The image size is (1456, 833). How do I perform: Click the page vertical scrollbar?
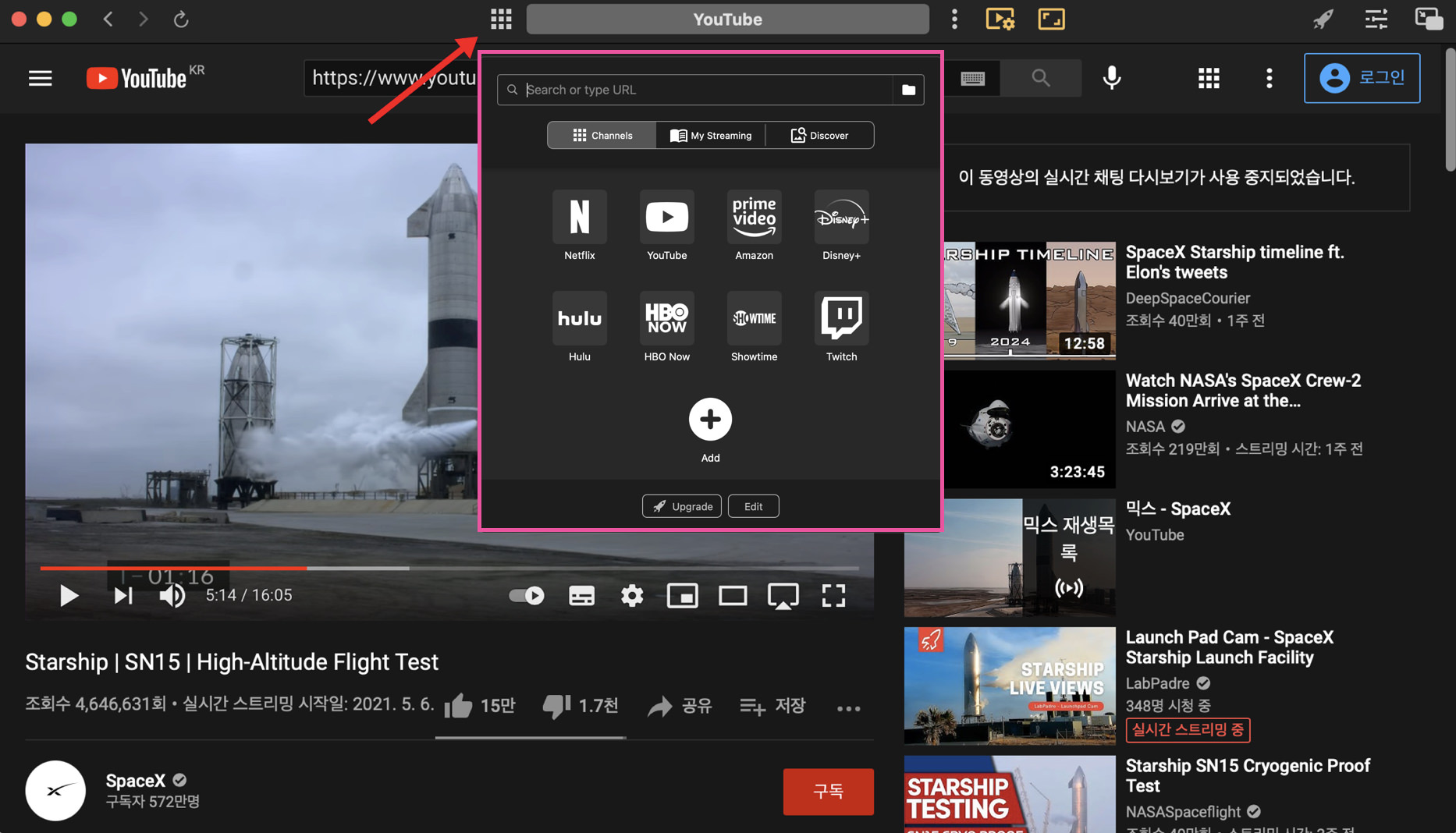point(1450,109)
